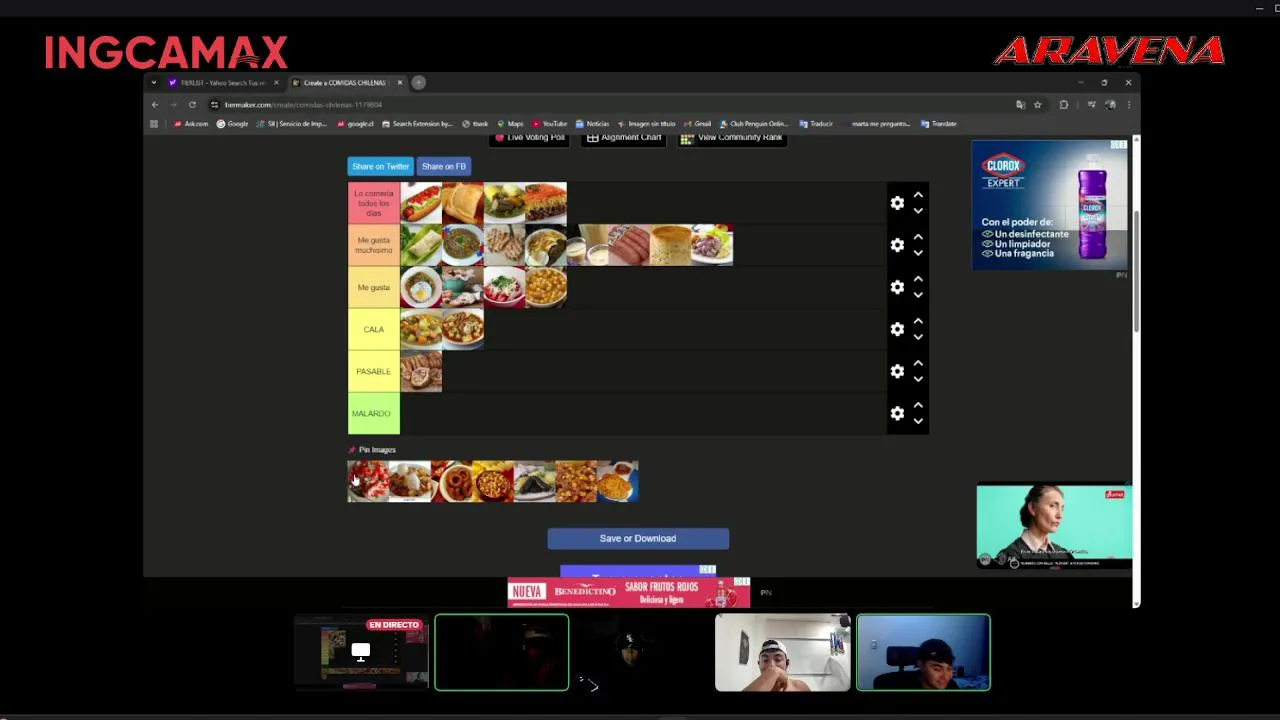
Task: Move CALA tier up arrow
Action: [x=918, y=321]
